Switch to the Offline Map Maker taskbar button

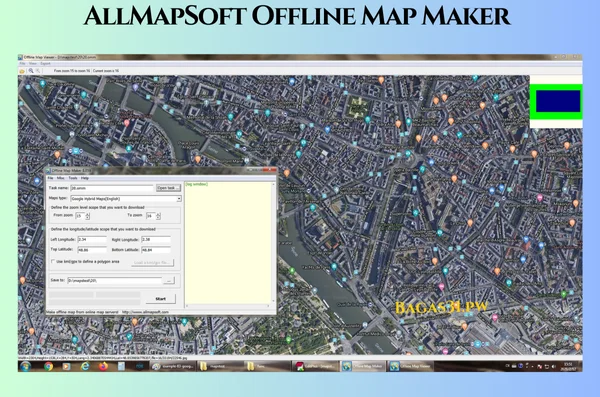(x=363, y=366)
